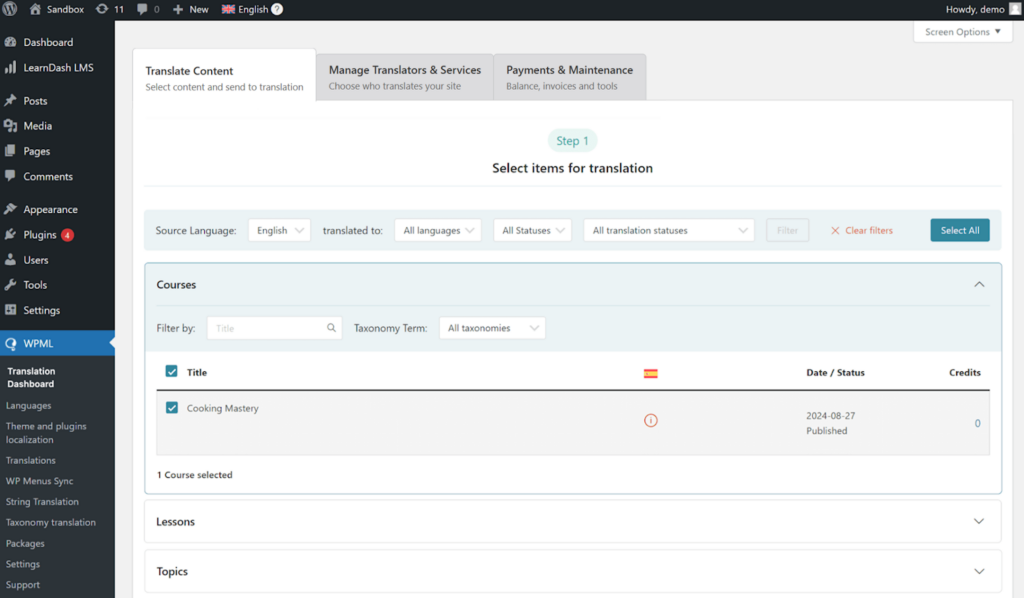This screenshot has width=1024, height=598.
Task: Click the Title filter input field
Action: click(274, 328)
